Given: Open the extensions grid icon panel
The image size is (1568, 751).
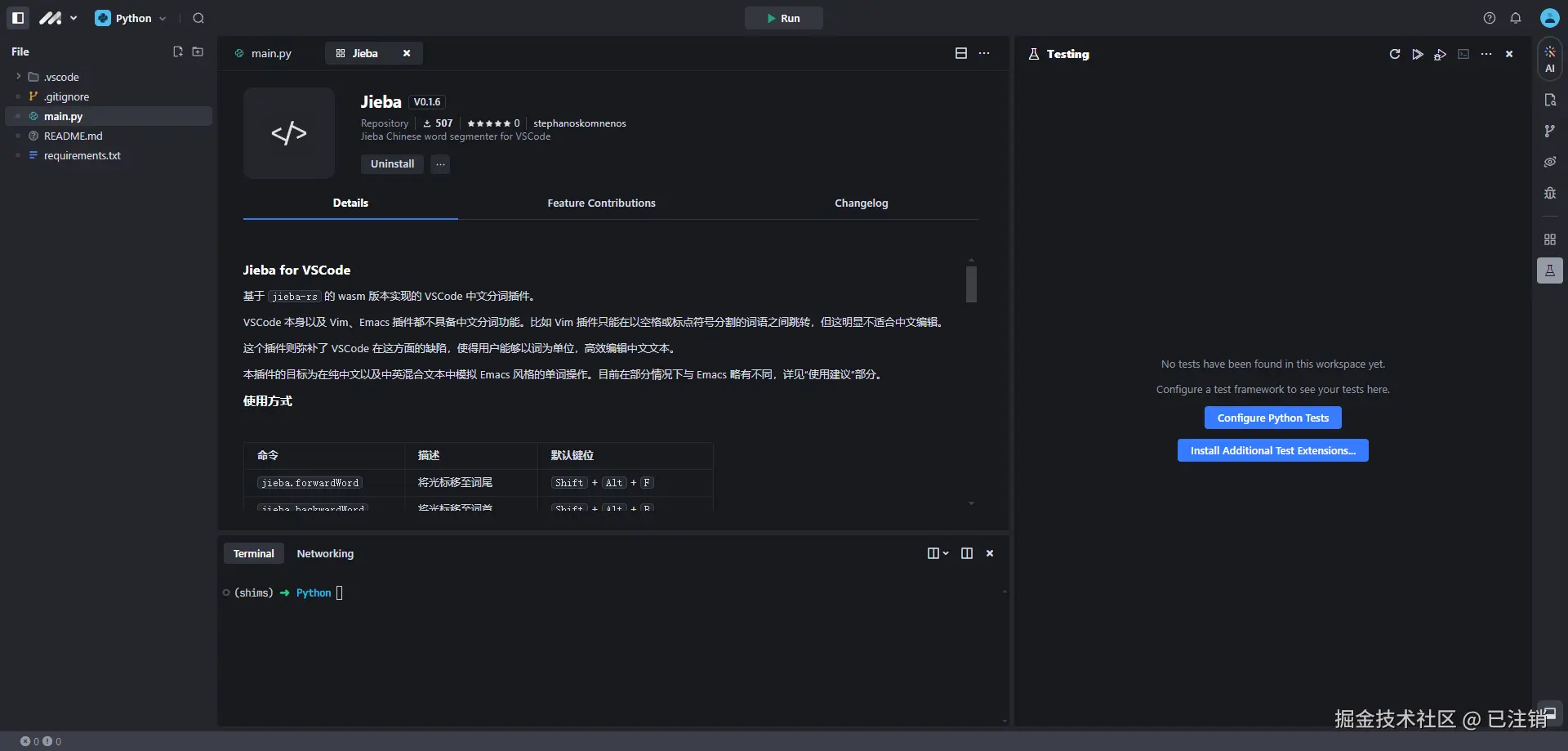Looking at the screenshot, I should 1550,239.
